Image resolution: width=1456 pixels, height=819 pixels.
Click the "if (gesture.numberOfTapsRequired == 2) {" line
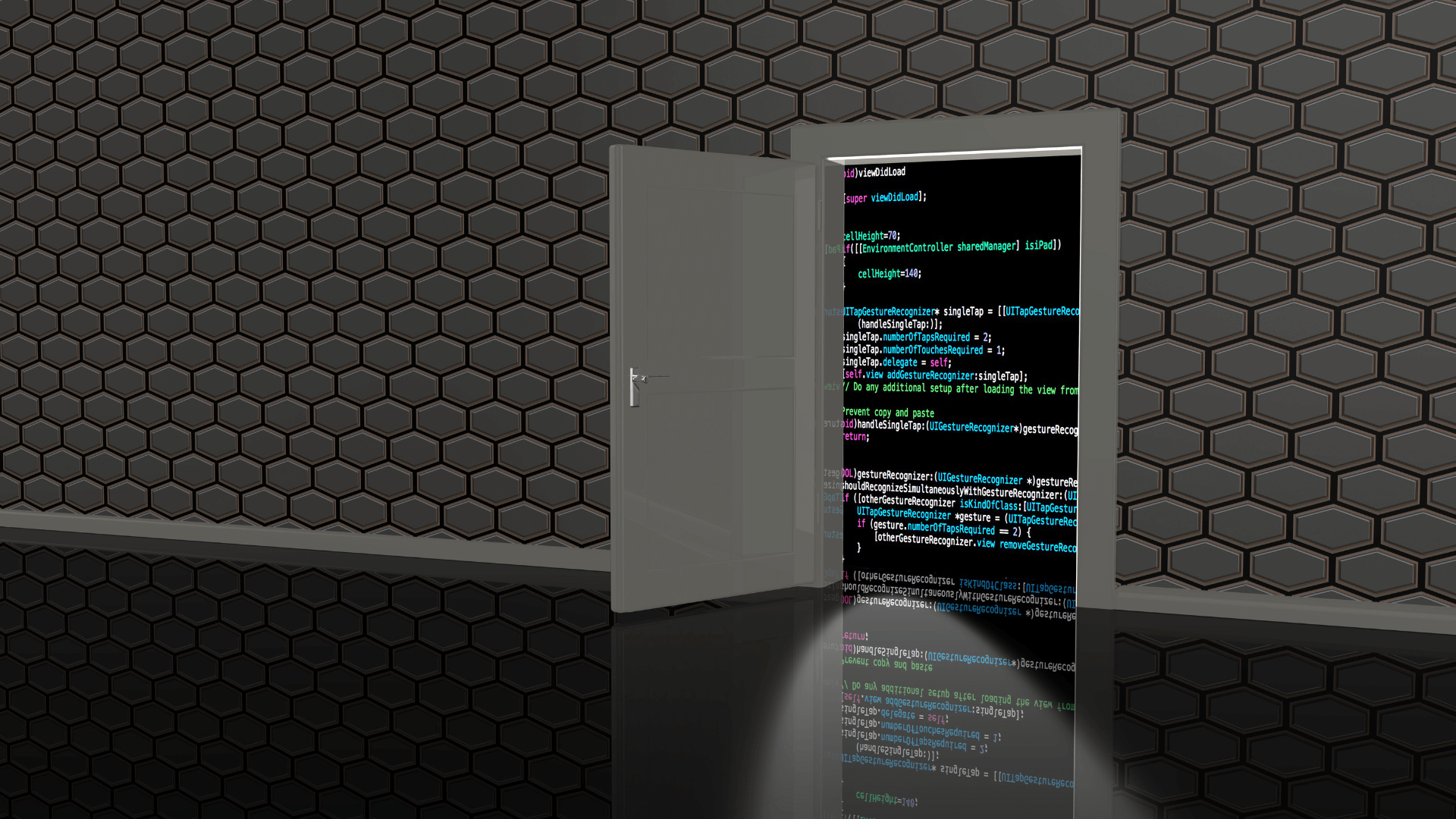(x=944, y=528)
